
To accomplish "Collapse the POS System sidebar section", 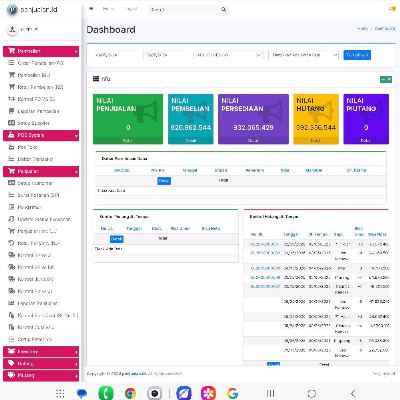I will click(x=41, y=135).
